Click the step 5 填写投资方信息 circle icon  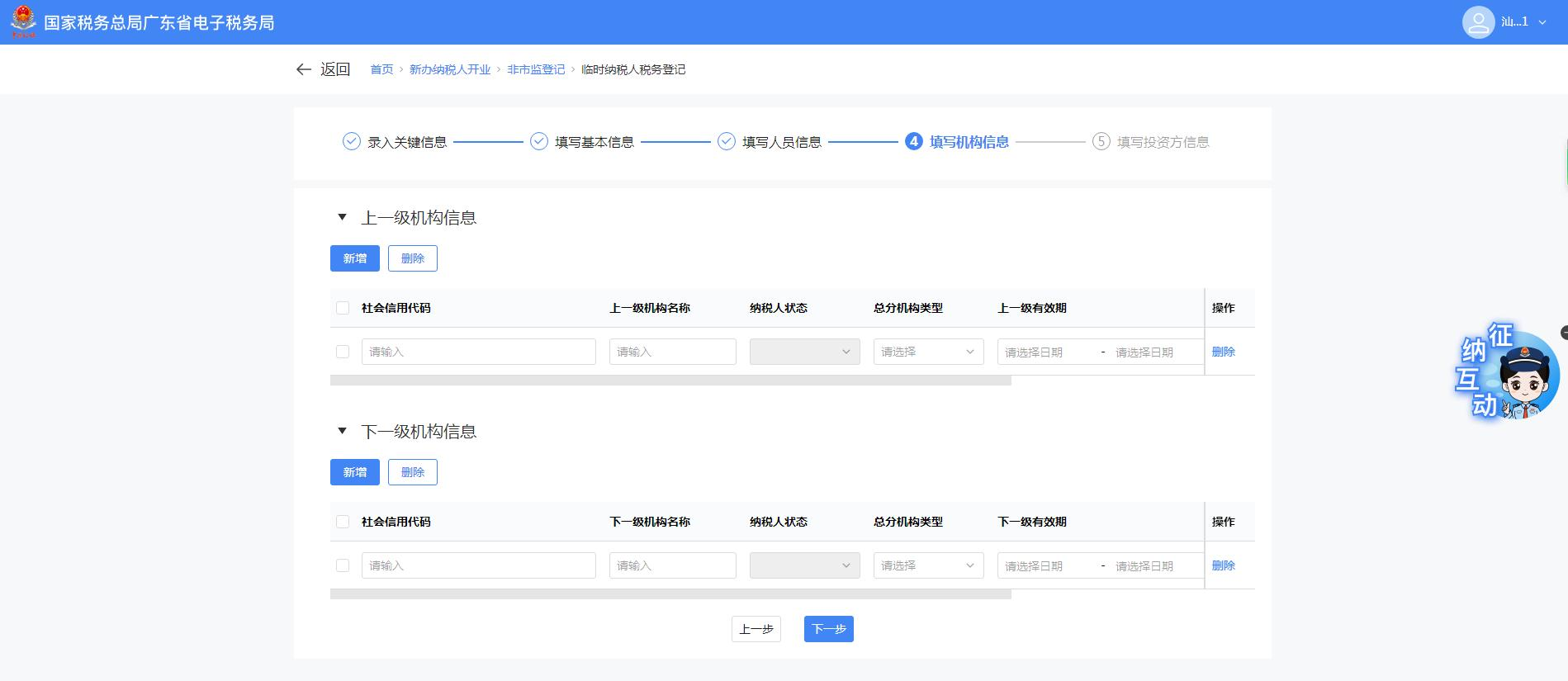click(x=1101, y=142)
